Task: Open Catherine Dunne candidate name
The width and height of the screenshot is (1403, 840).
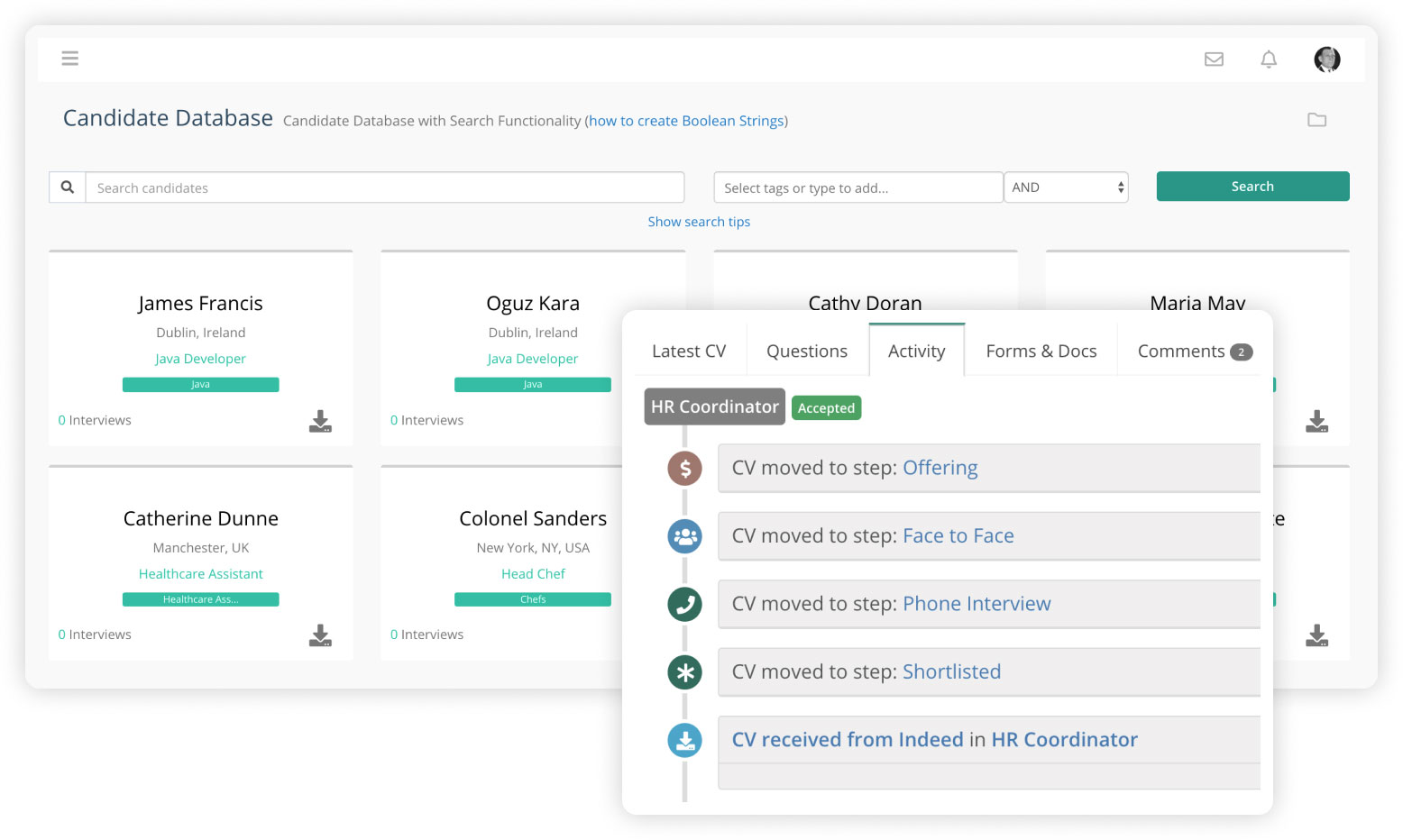Action: 201,518
